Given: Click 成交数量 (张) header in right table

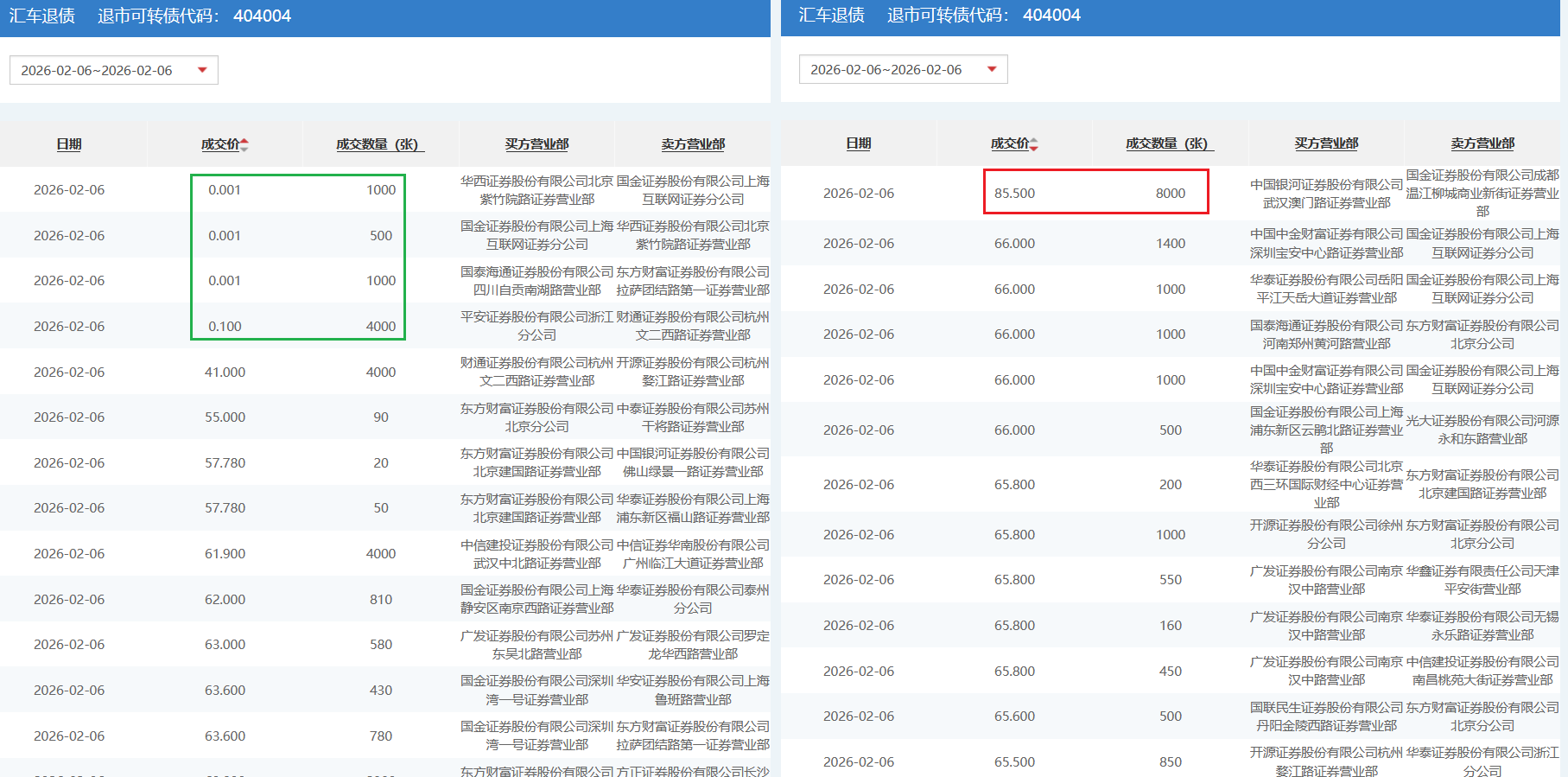Looking at the screenshot, I should point(1170,143).
